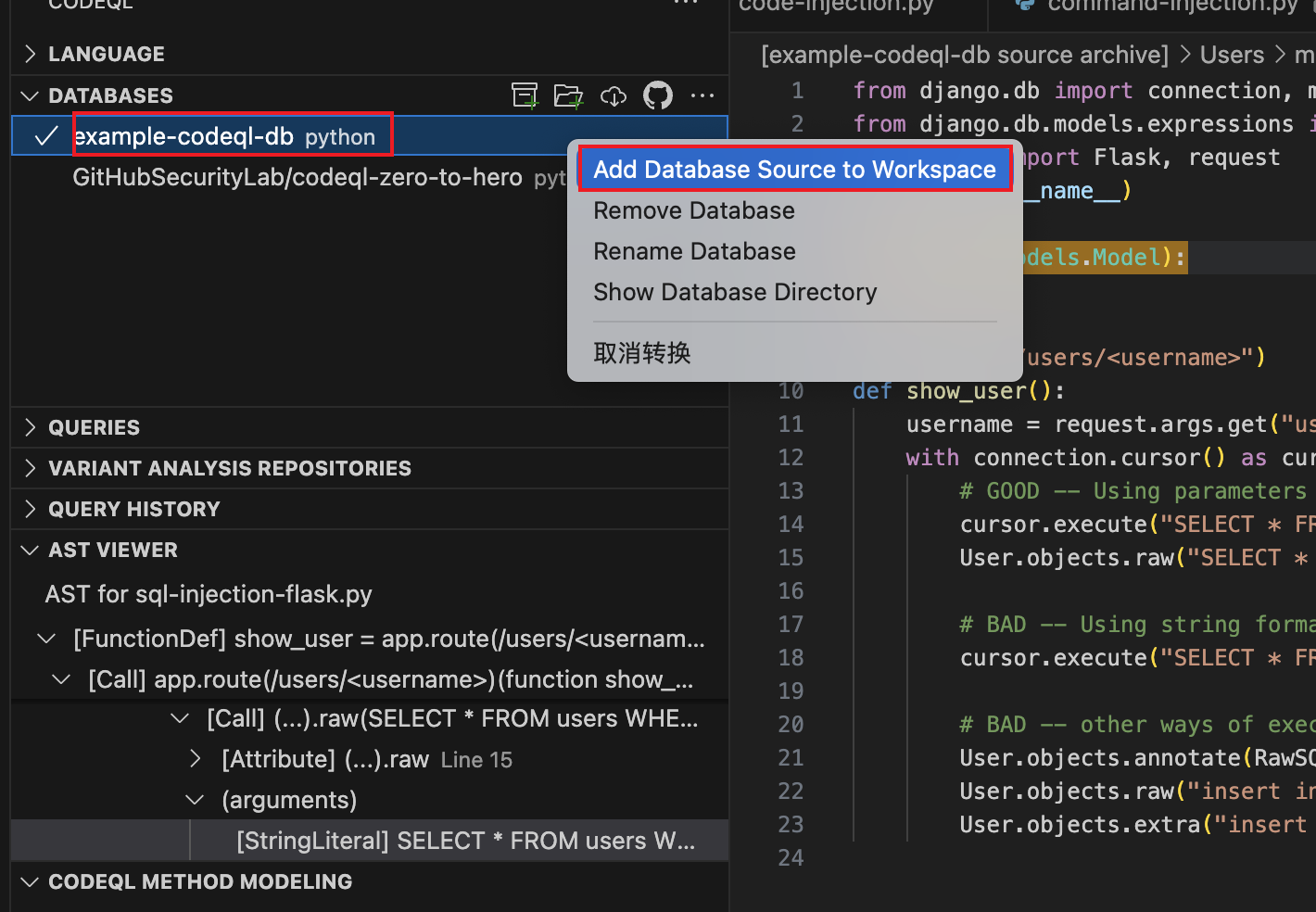Select Rename Database from context menu
The image size is (1316, 912).
point(694,251)
